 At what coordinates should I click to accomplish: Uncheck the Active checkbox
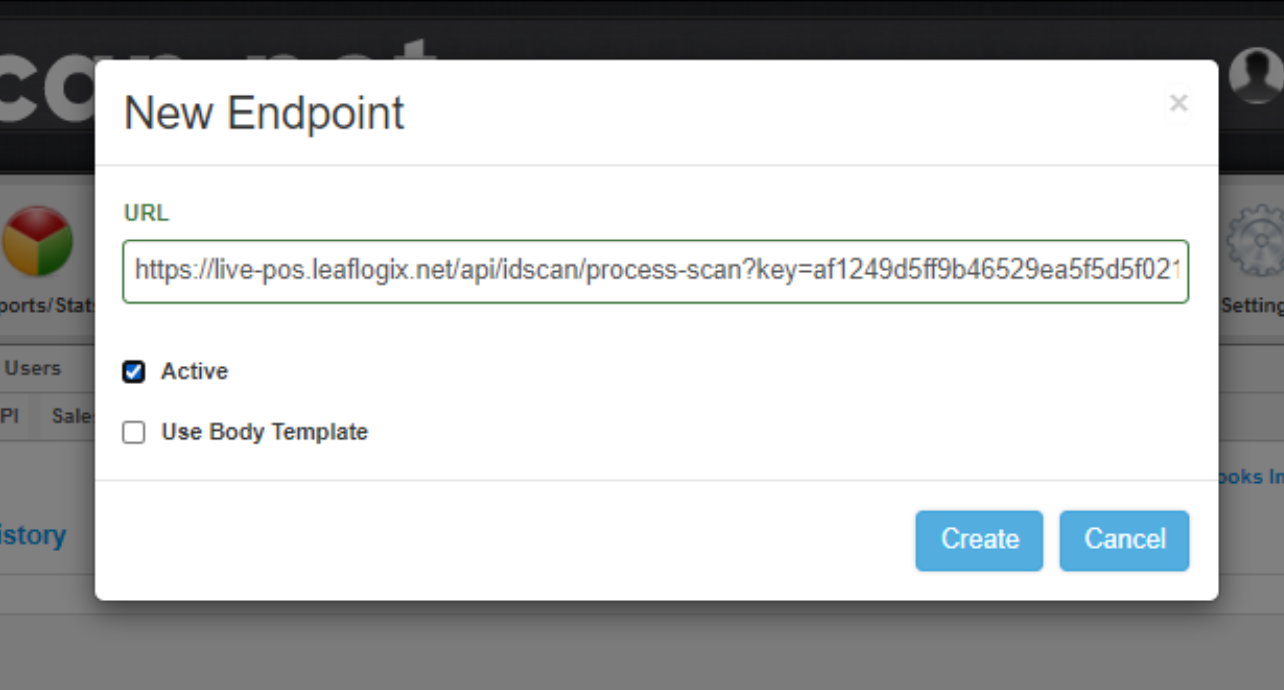point(133,372)
